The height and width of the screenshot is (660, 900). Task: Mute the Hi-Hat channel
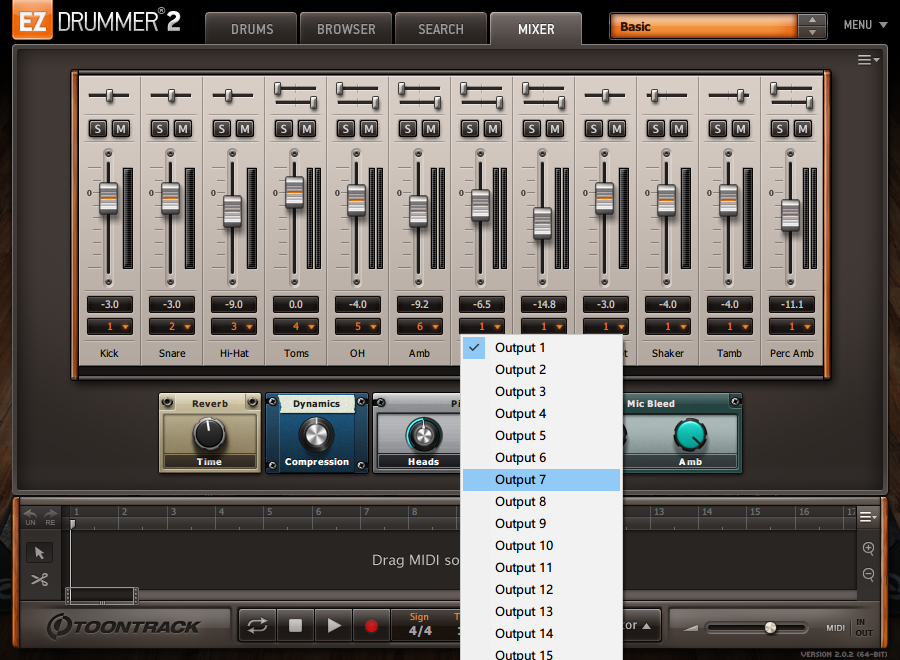coord(245,129)
